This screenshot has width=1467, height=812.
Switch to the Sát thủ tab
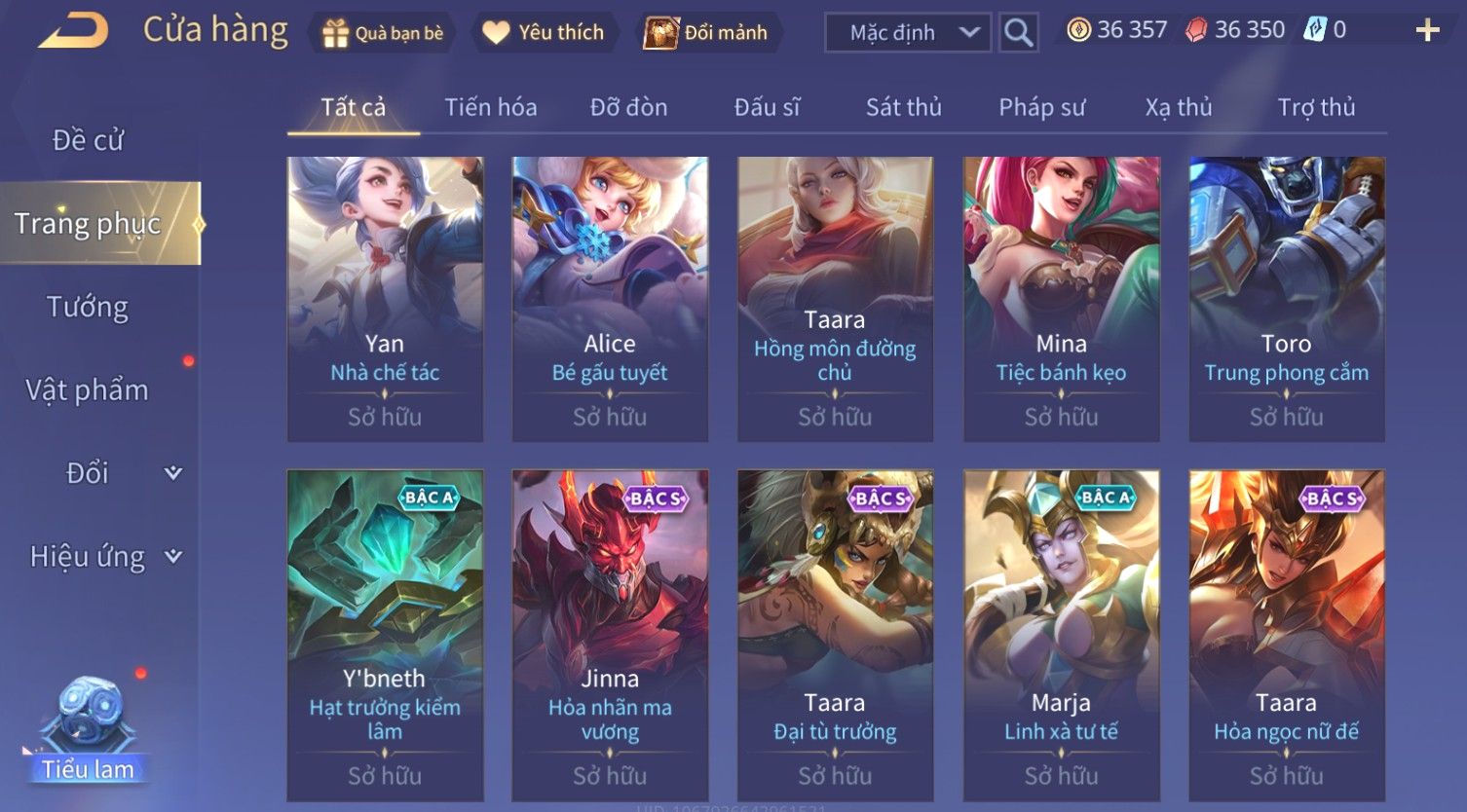tap(903, 107)
